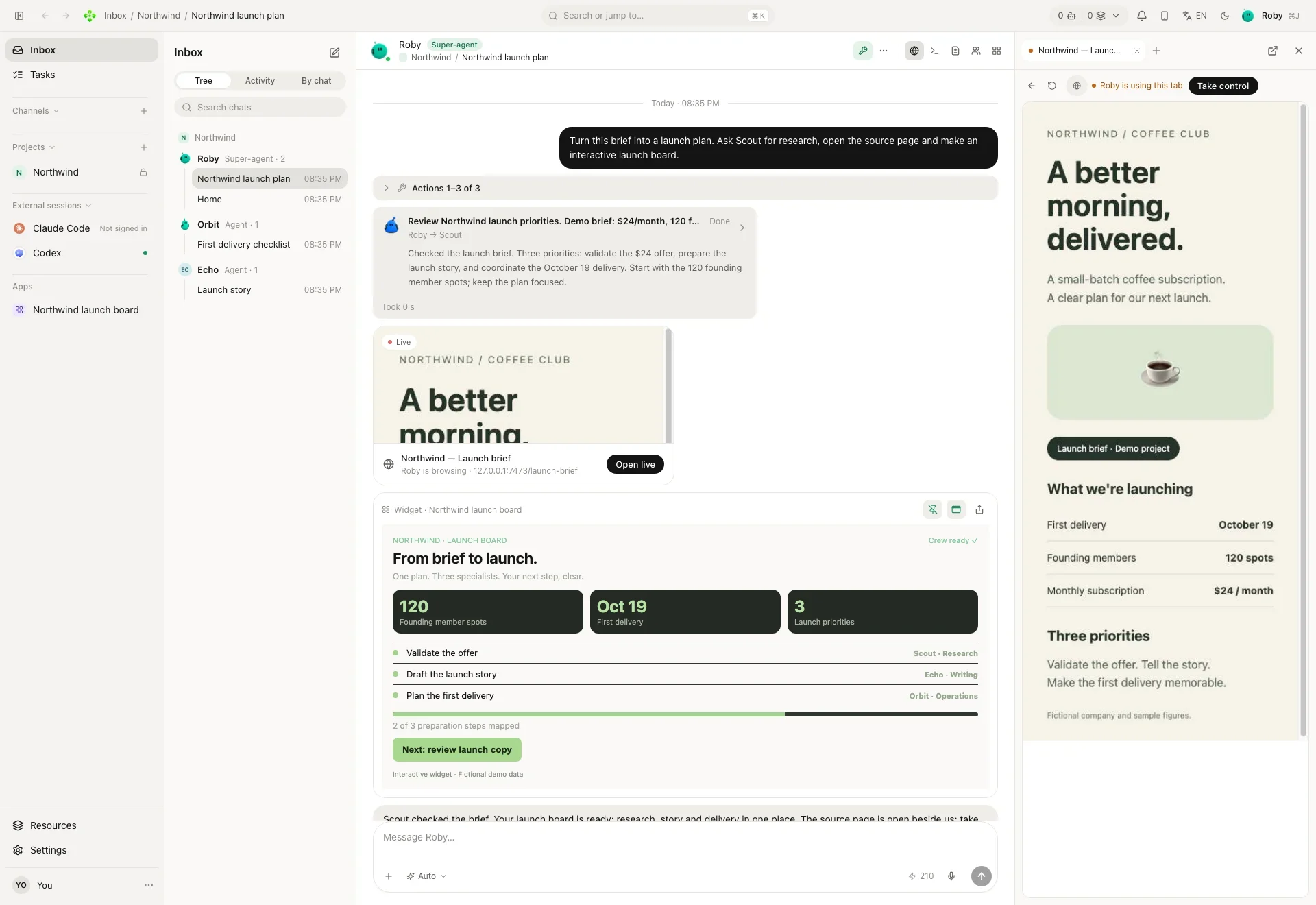Expand the Scout review task chevron
The width and height of the screenshot is (1316, 905).
pos(742,228)
